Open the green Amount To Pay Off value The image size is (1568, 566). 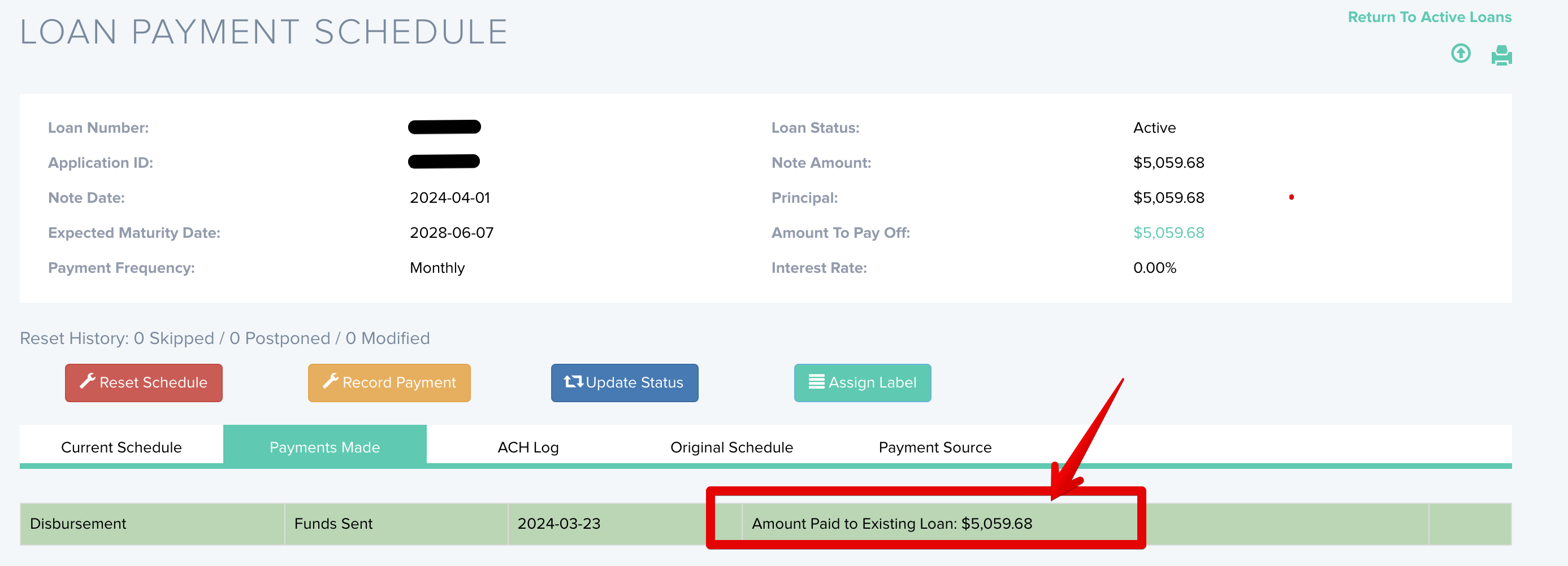click(x=1168, y=233)
